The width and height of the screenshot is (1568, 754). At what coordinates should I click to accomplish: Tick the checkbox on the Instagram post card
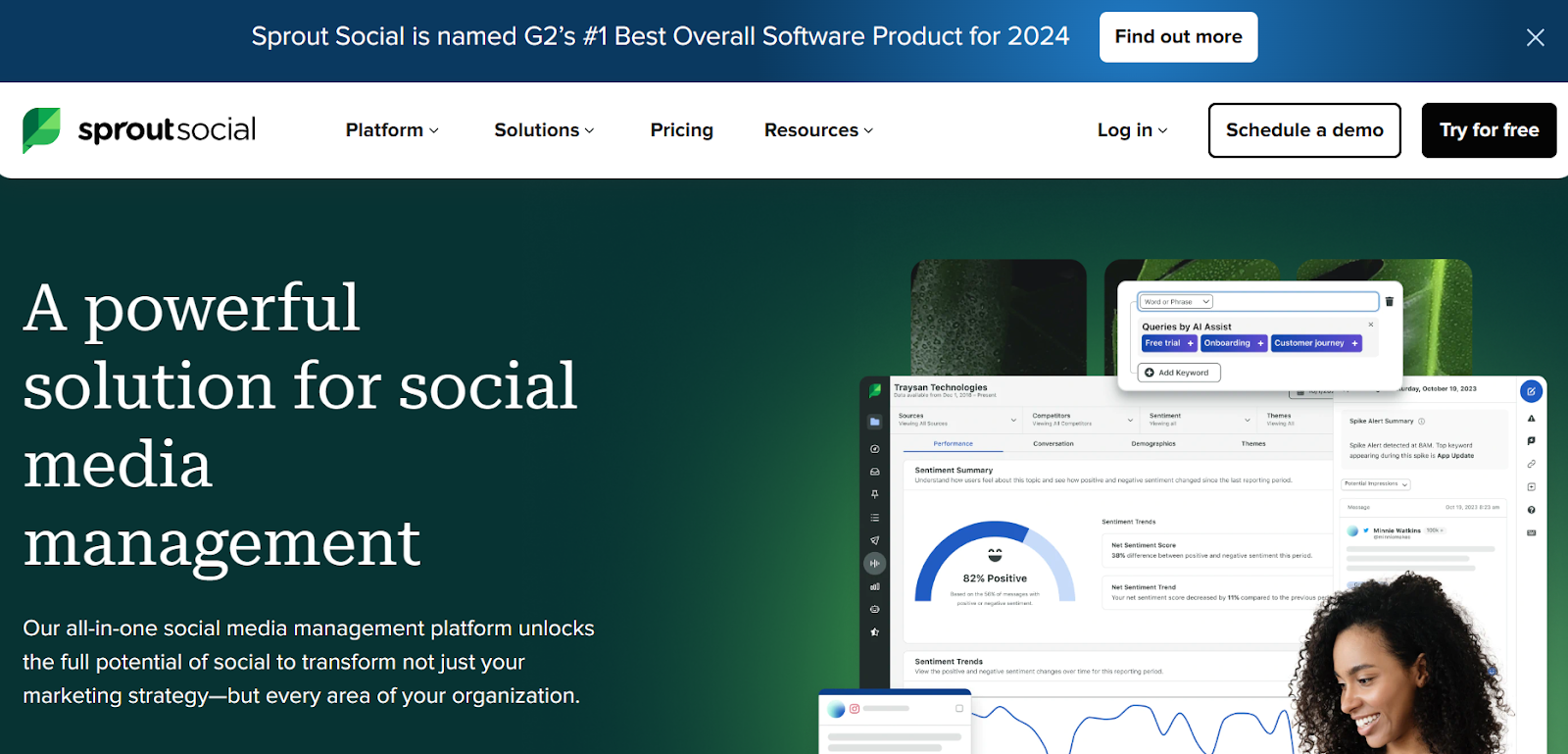click(959, 708)
